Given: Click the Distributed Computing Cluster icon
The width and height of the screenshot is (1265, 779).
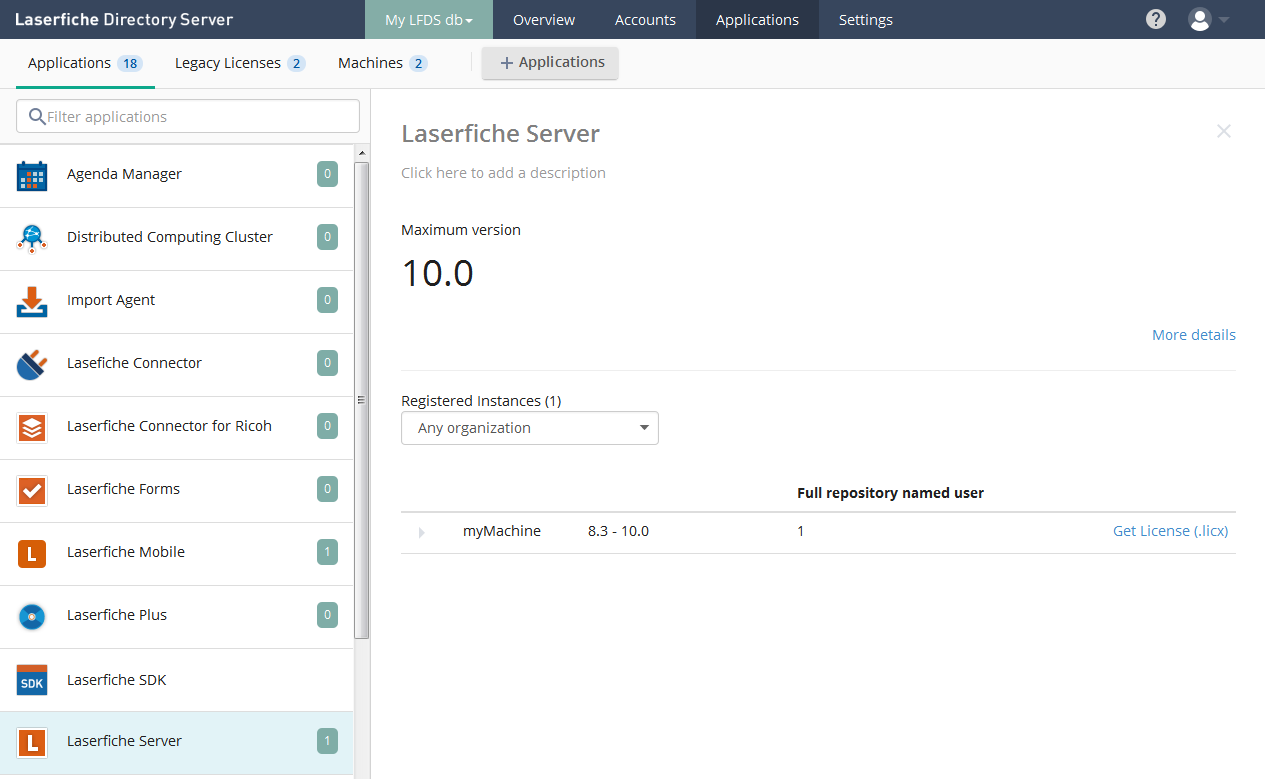Looking at the screenshot, I should pyautogui.click(x=32, y=238).
